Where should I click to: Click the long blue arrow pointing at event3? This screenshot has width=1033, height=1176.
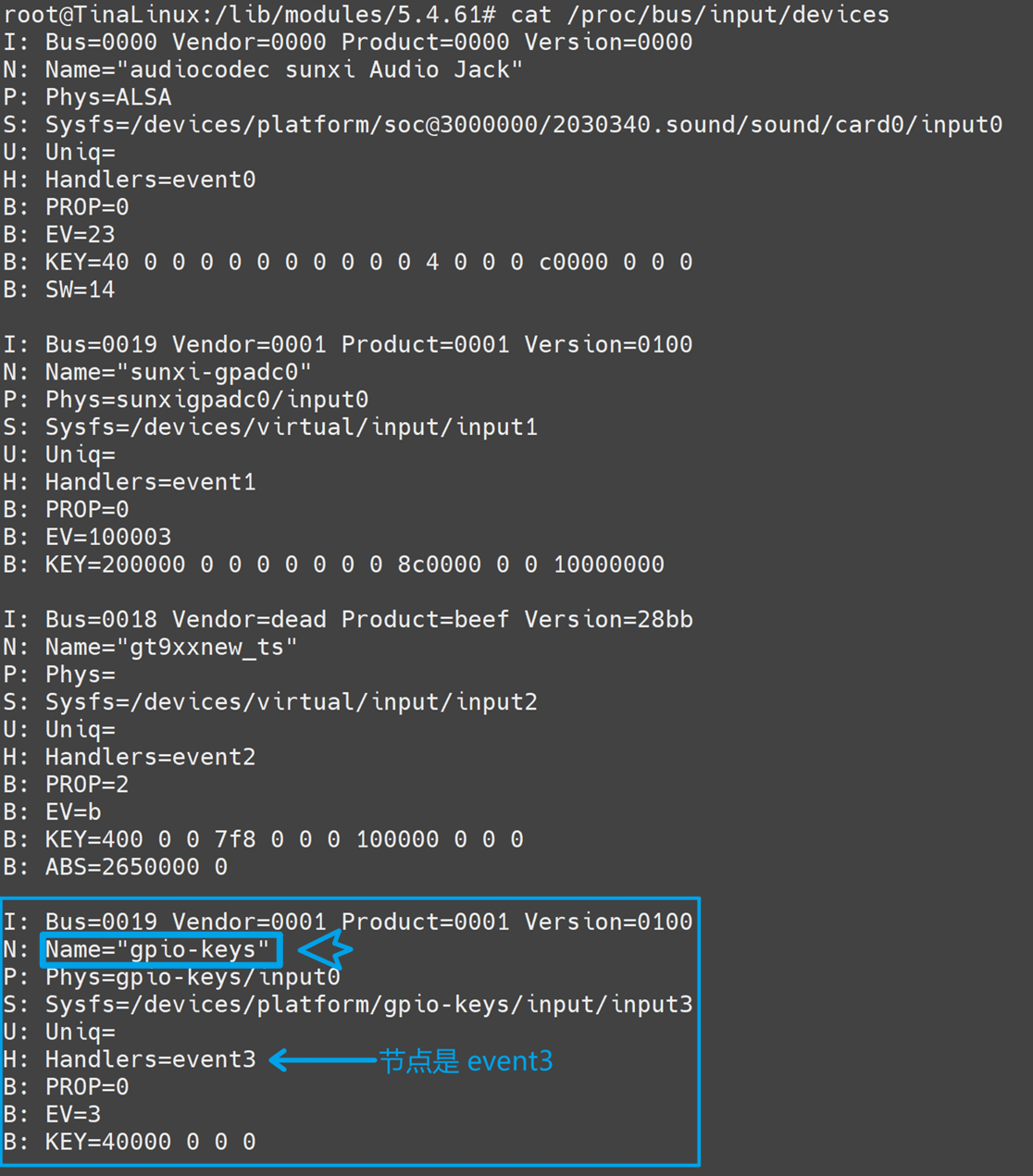[322, 1059]
